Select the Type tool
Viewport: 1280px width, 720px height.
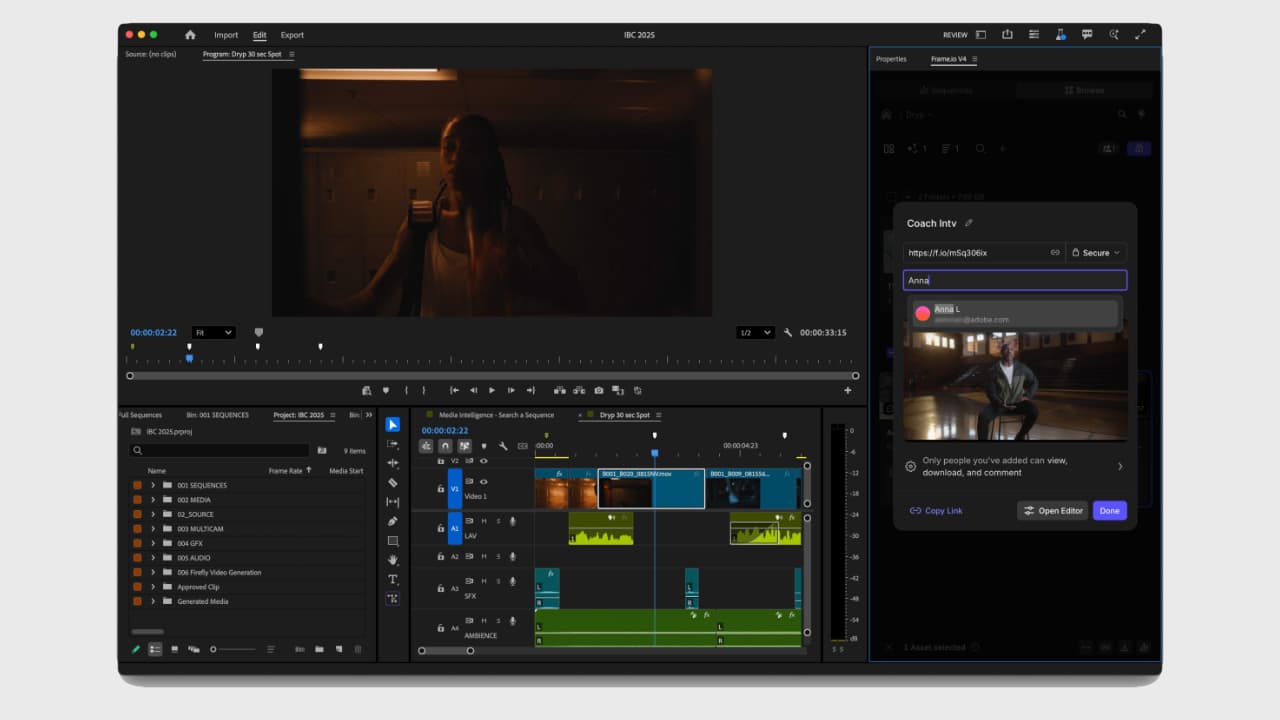click(392, 579)
